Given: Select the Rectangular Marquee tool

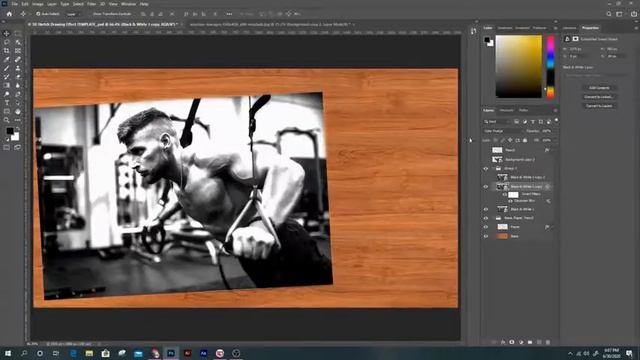Looking at the screenshot, I should tap(18, 33).
